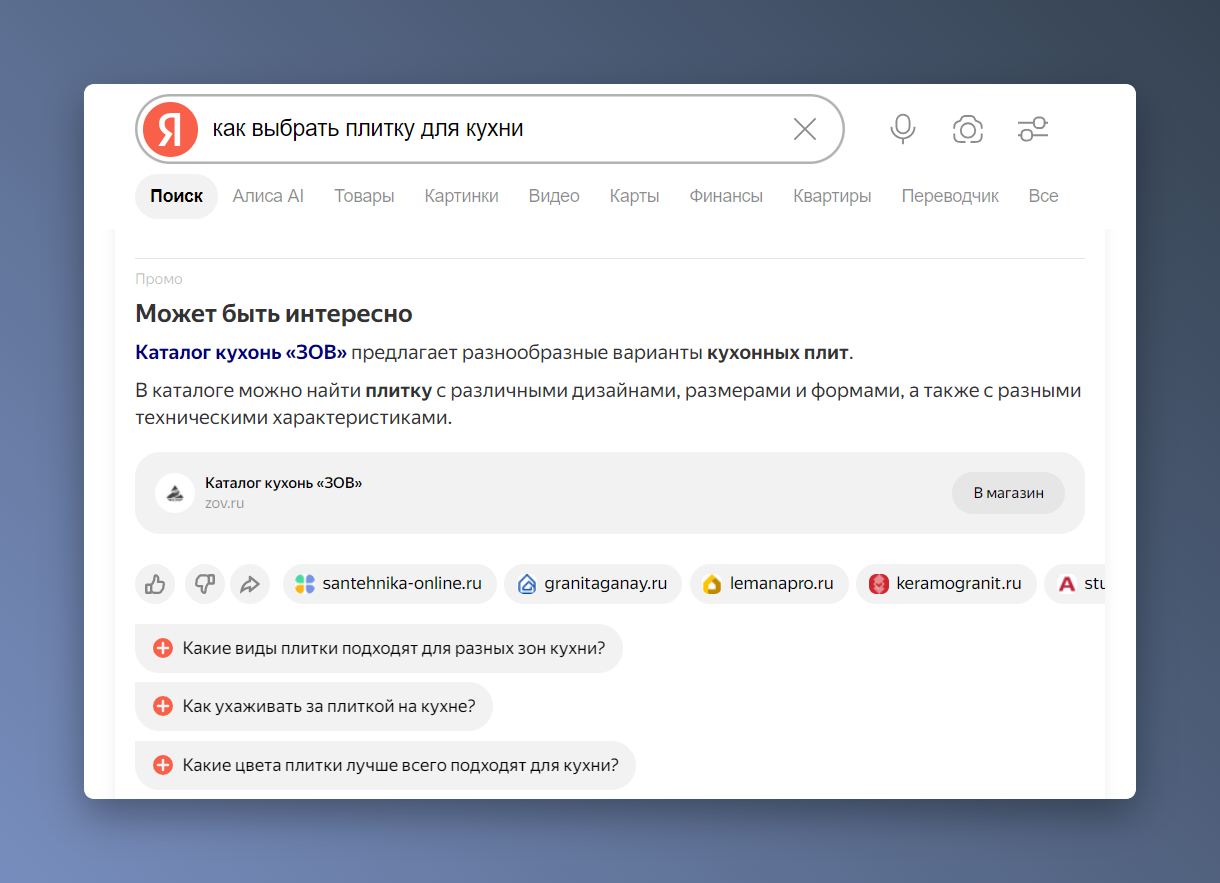Click keramogranit.ru favicon
The image size is (1220, 883).
coord(879,584)
